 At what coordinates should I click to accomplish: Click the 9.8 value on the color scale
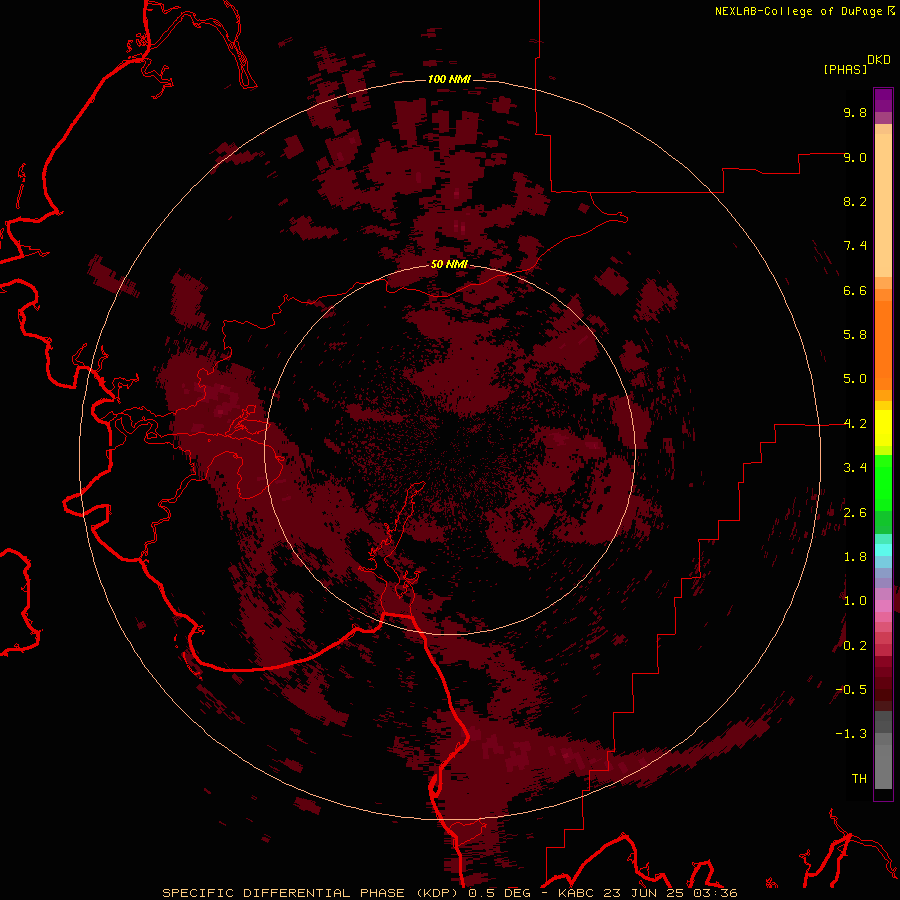click(x=855, y=112)
